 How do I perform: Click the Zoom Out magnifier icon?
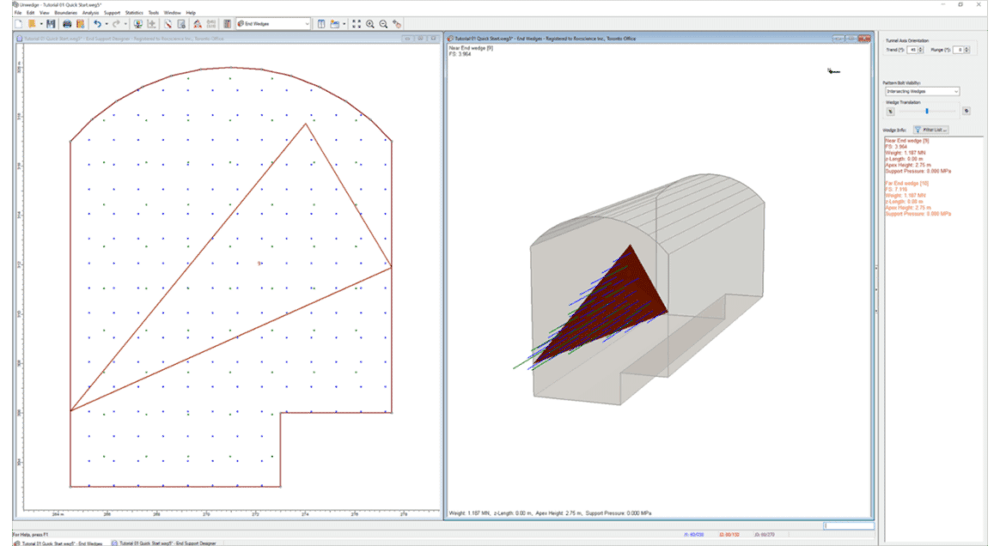(383, 23)
